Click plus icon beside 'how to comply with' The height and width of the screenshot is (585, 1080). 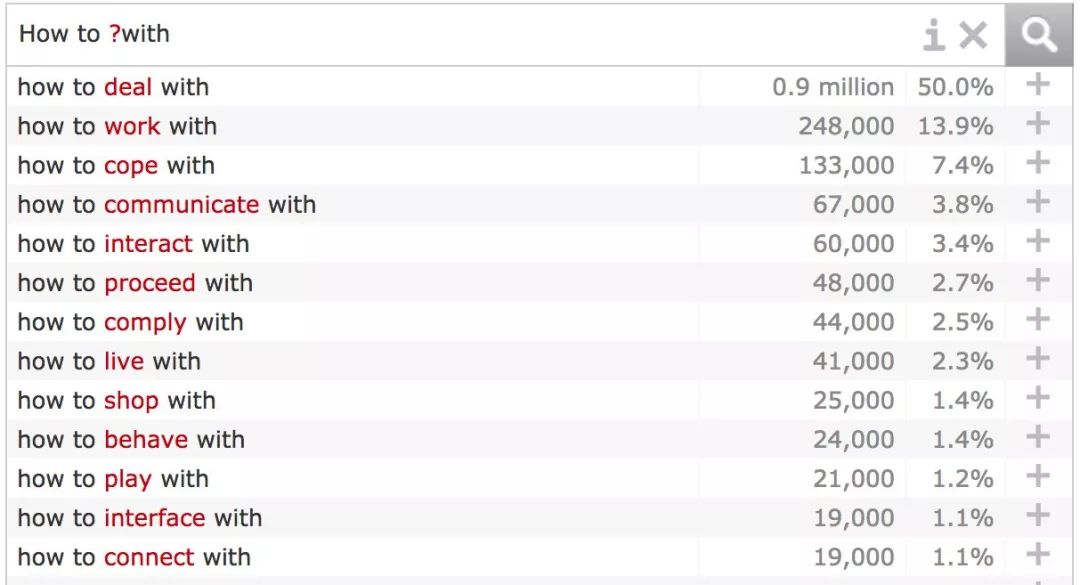[x=1037, y=320]
